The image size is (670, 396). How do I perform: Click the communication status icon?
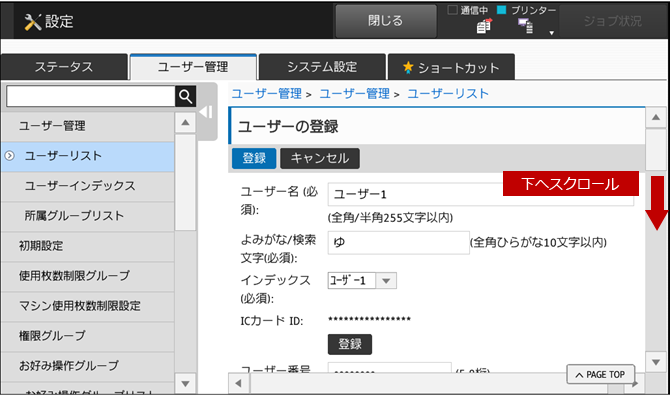click(484, 26)
